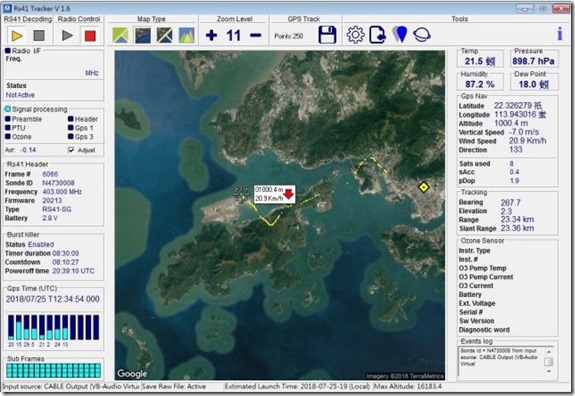
Task: Click the events log scroll down arrow
Action: (x=549, y=371)
